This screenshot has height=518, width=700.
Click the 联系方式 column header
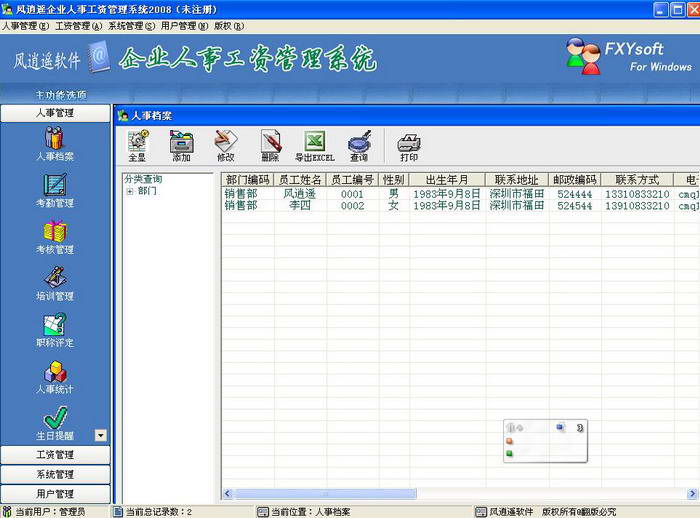637,180
